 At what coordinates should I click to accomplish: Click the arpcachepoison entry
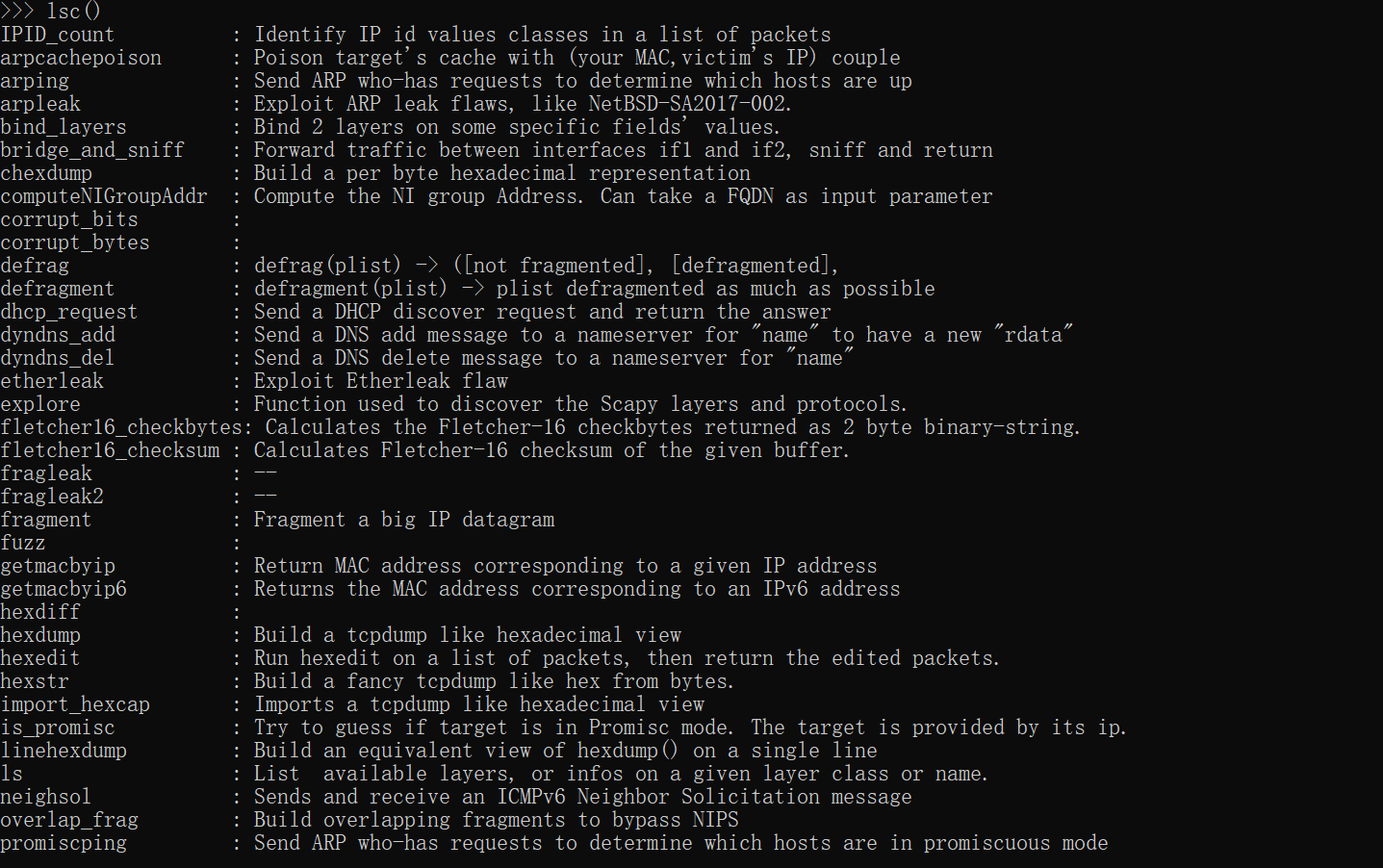coord(81,58)
